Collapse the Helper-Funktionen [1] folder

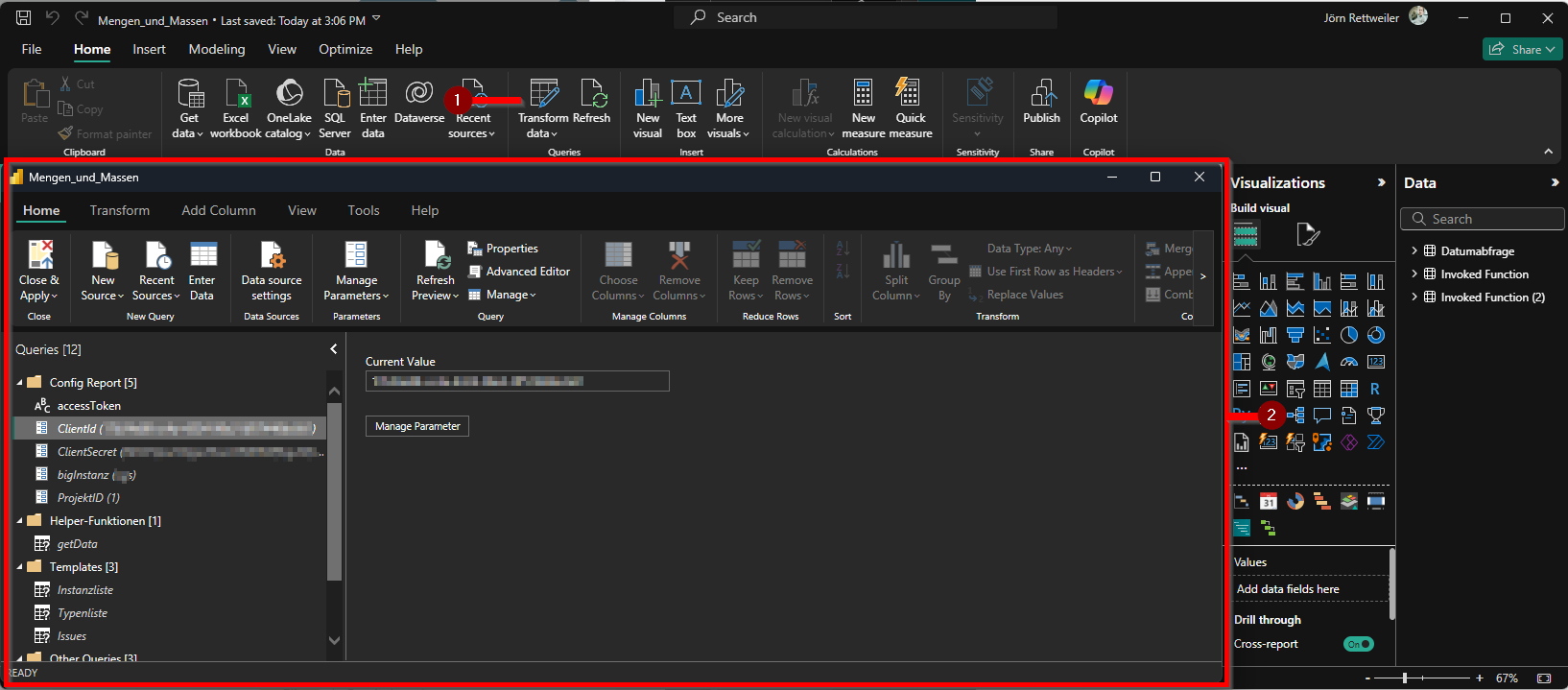20,521
